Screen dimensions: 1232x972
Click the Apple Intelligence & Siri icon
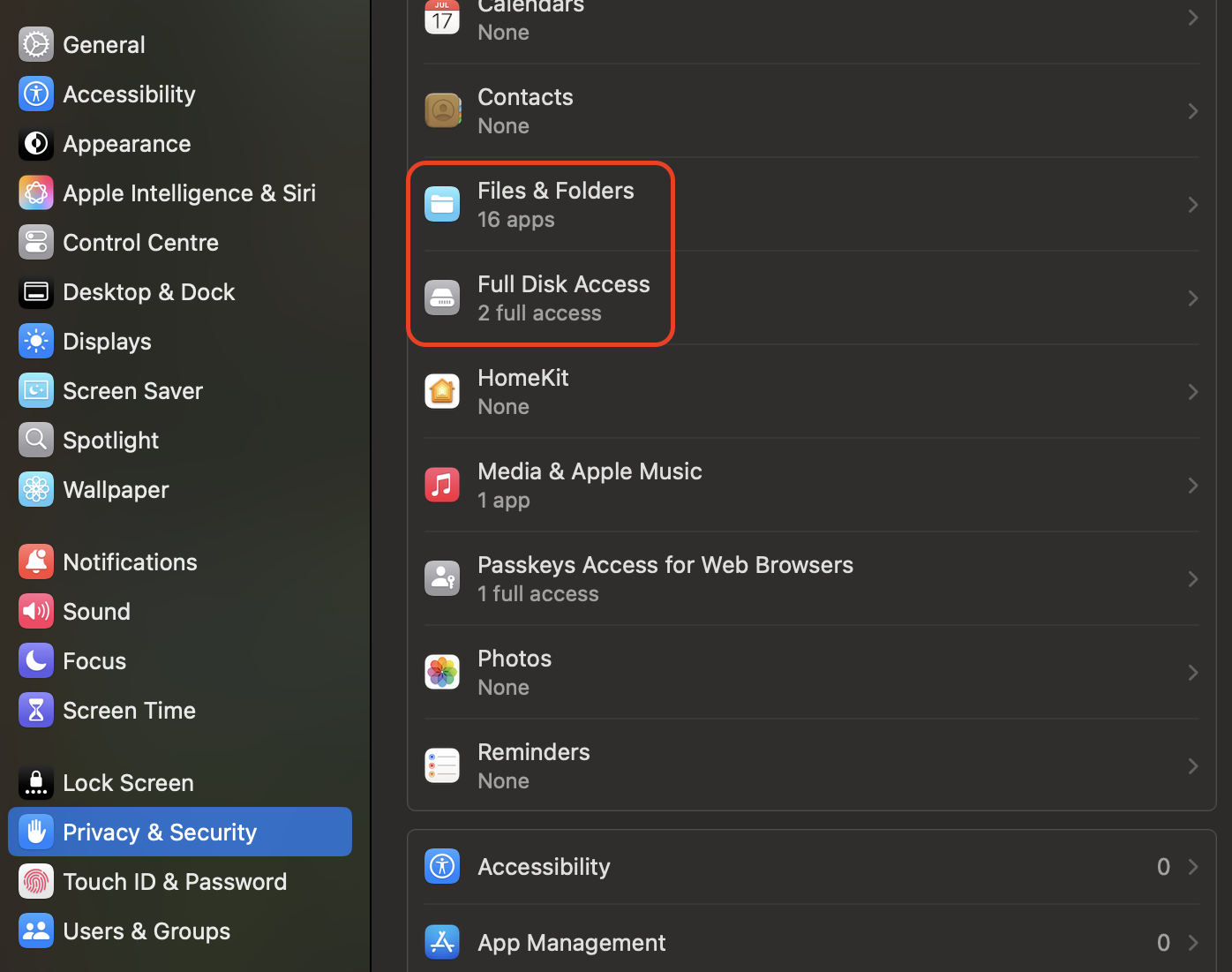[x=35, y=192]
